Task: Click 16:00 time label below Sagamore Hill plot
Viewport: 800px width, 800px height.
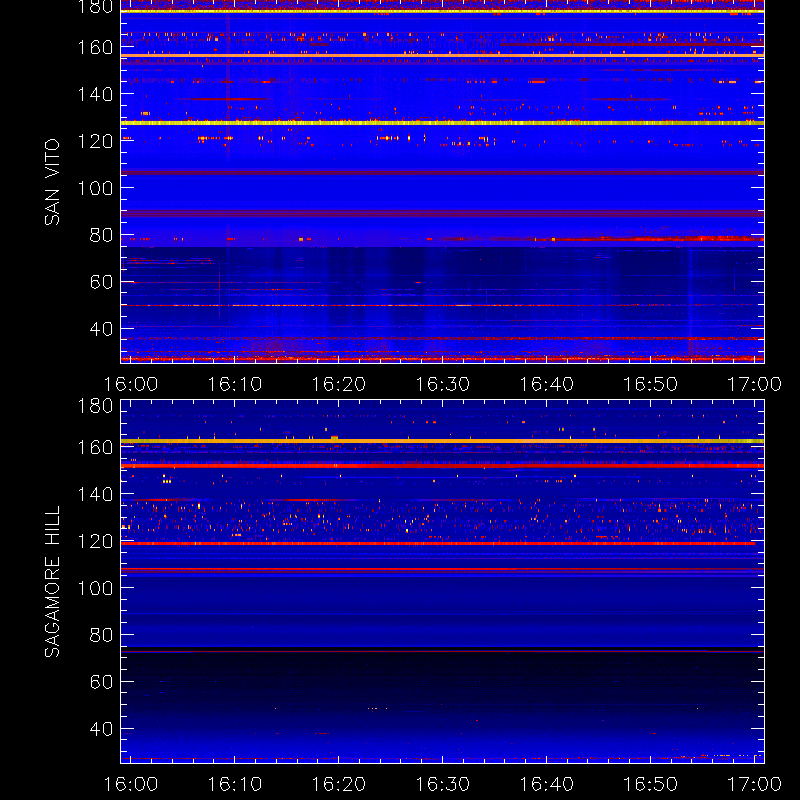Action: point(131,784)
